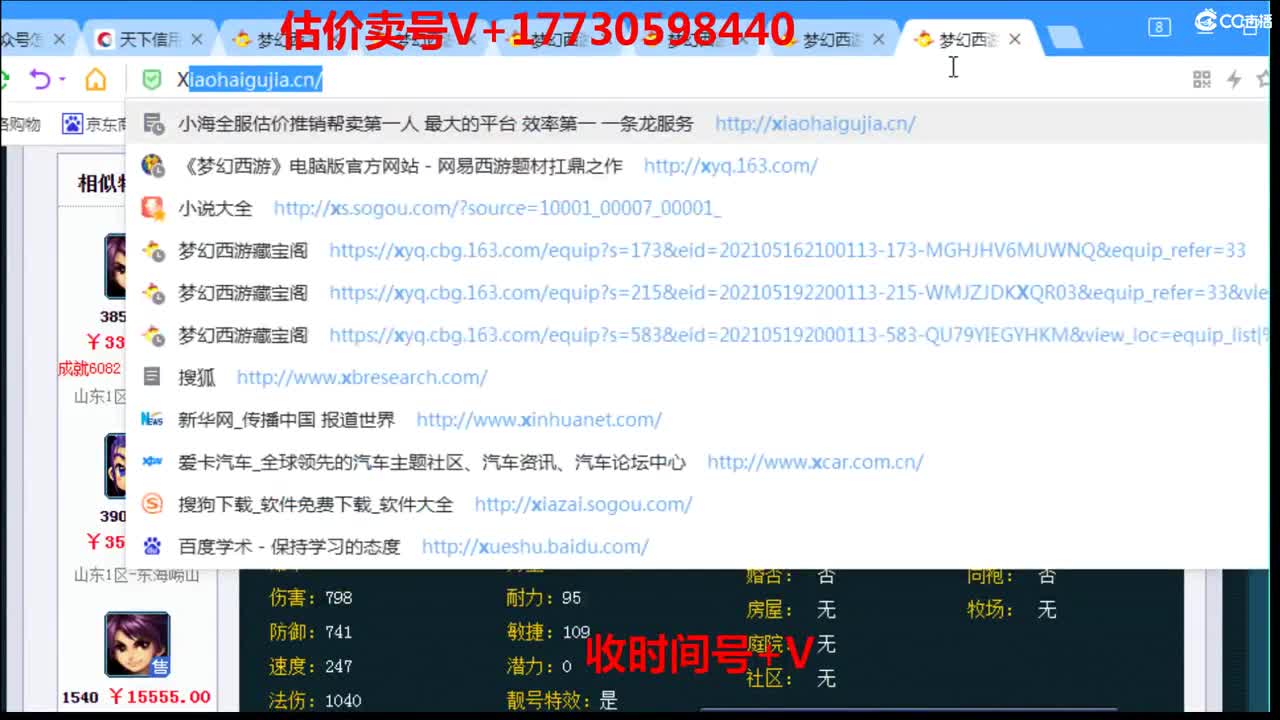Click the green security shield icon
Viewport: 1280px width, 720px height.
click(x=151, y=79)
